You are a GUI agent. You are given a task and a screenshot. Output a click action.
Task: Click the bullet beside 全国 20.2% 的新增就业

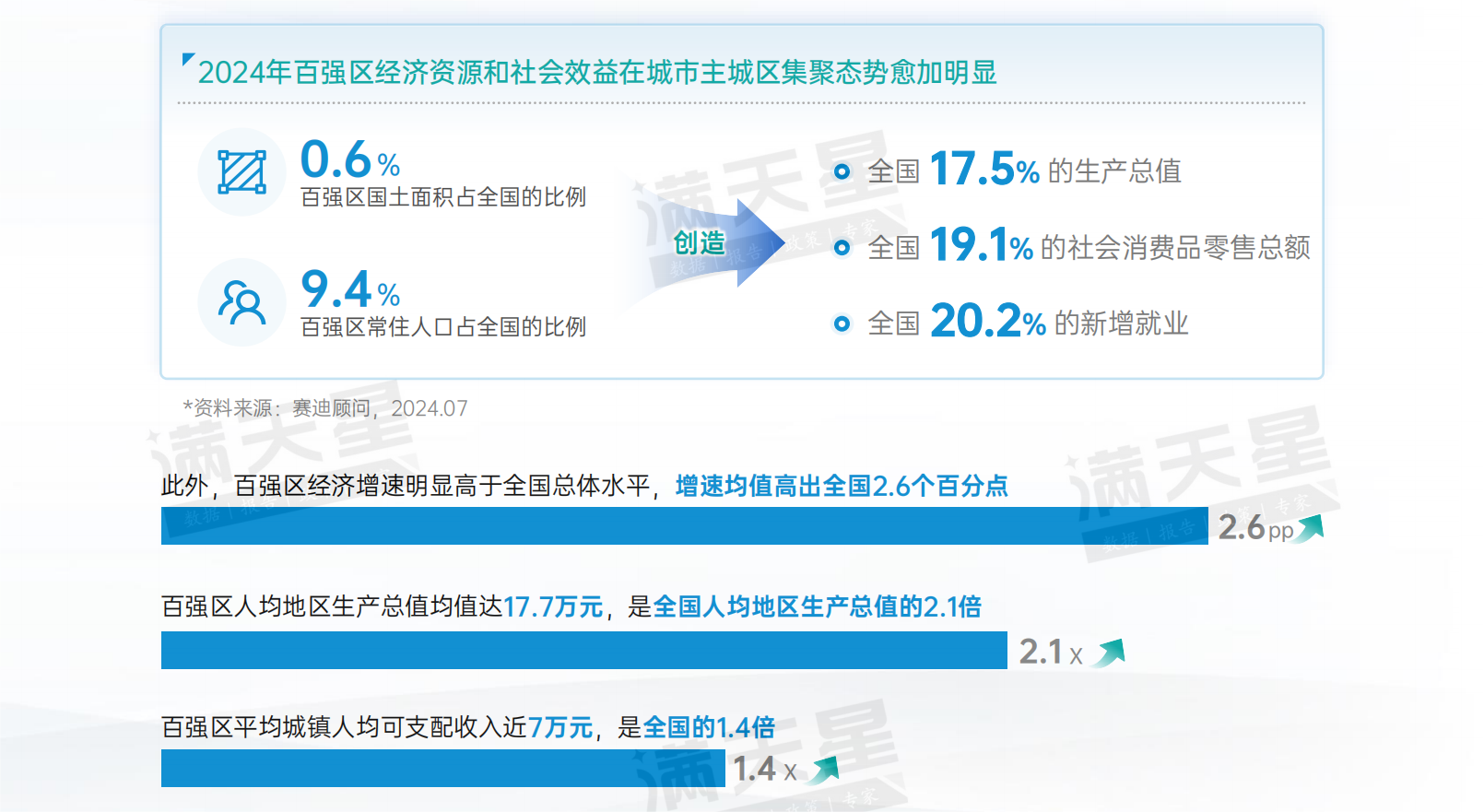pyautogui.click(x=842, y=324)
